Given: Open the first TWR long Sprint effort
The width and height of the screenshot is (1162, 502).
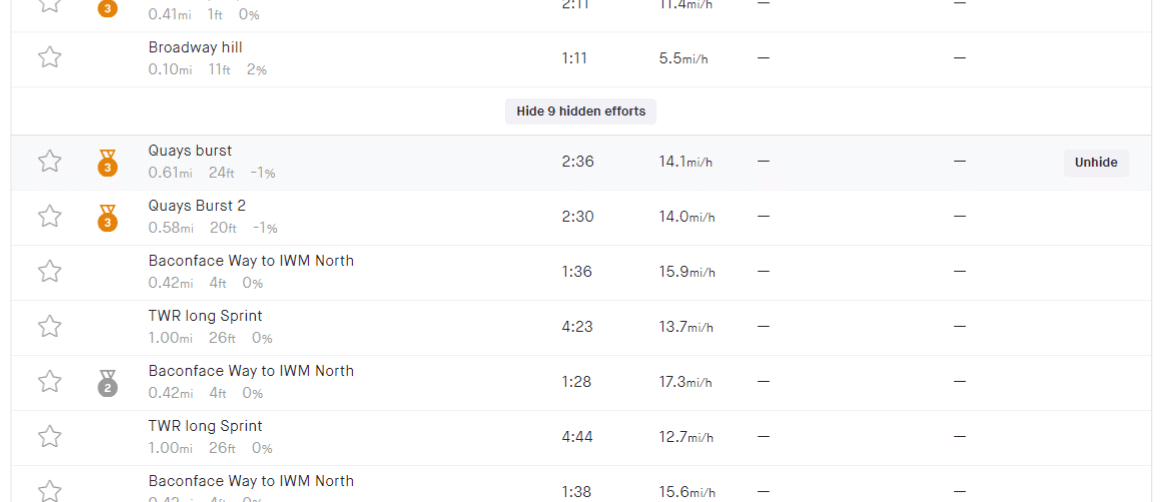Looking at the screenshot, I should point(205,316).
